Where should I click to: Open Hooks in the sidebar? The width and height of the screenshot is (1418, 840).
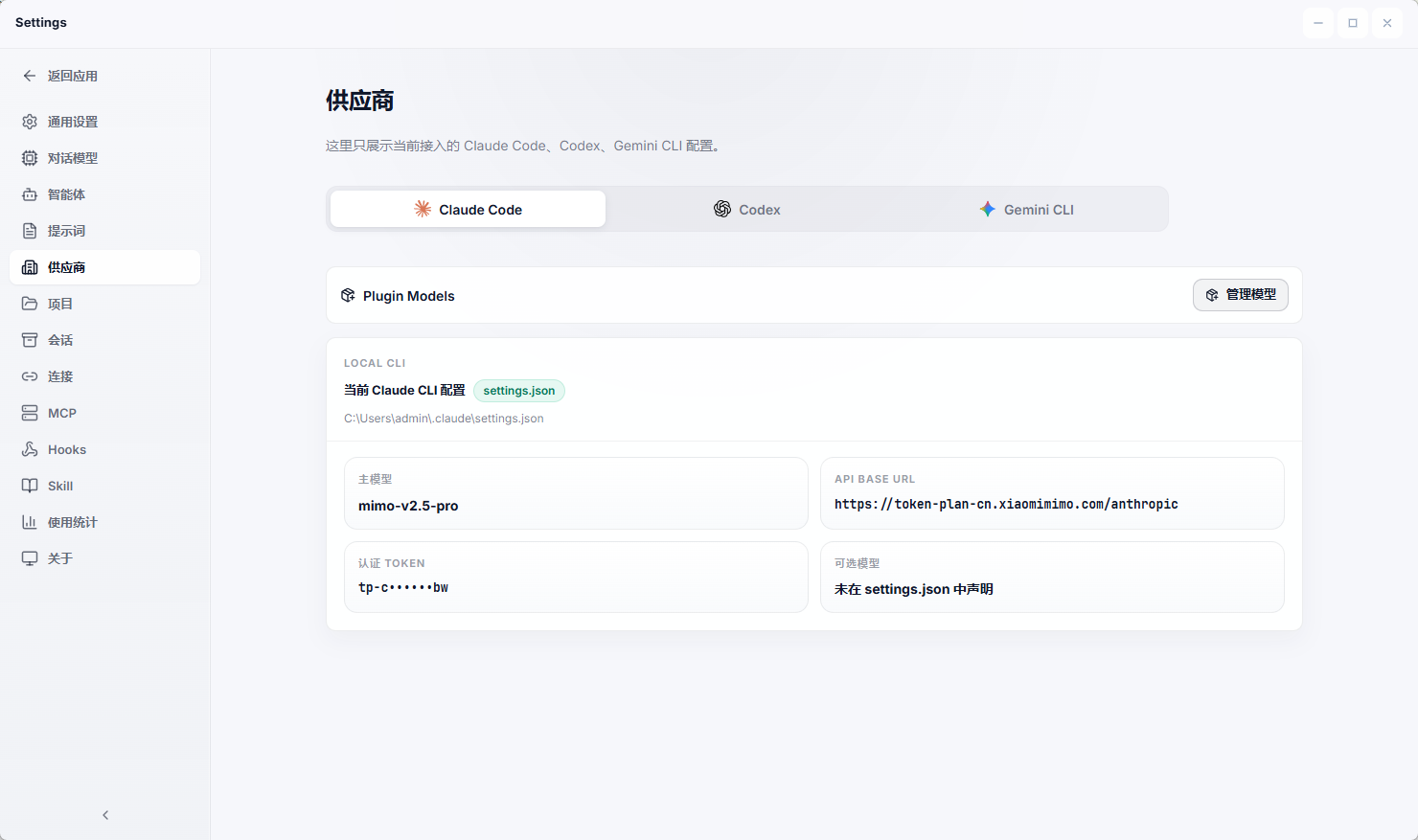point(104,449)
